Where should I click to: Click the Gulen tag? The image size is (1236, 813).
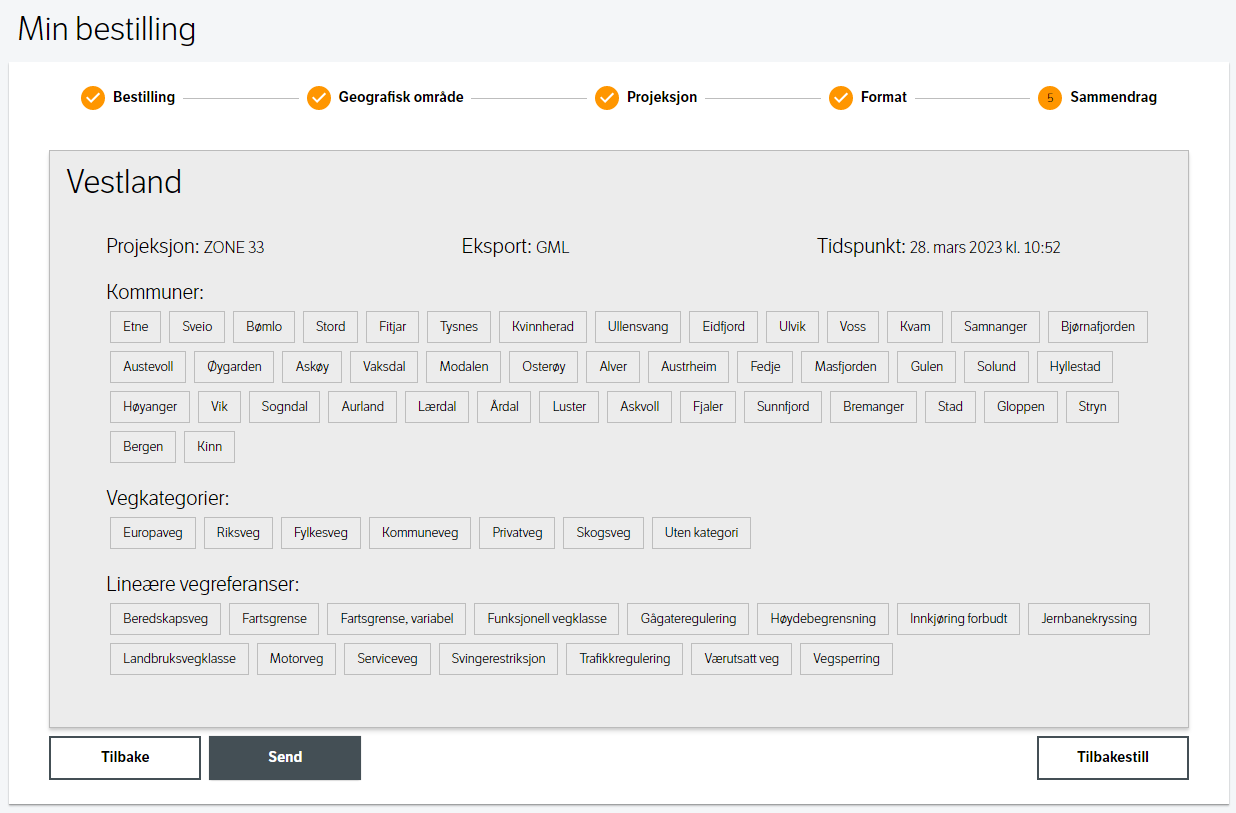pyautogui.click(x=927, y=367)
